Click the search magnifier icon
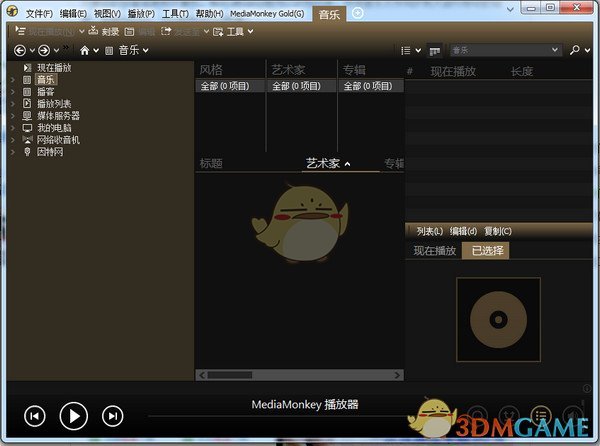The image size is (600, 446). 574,50
